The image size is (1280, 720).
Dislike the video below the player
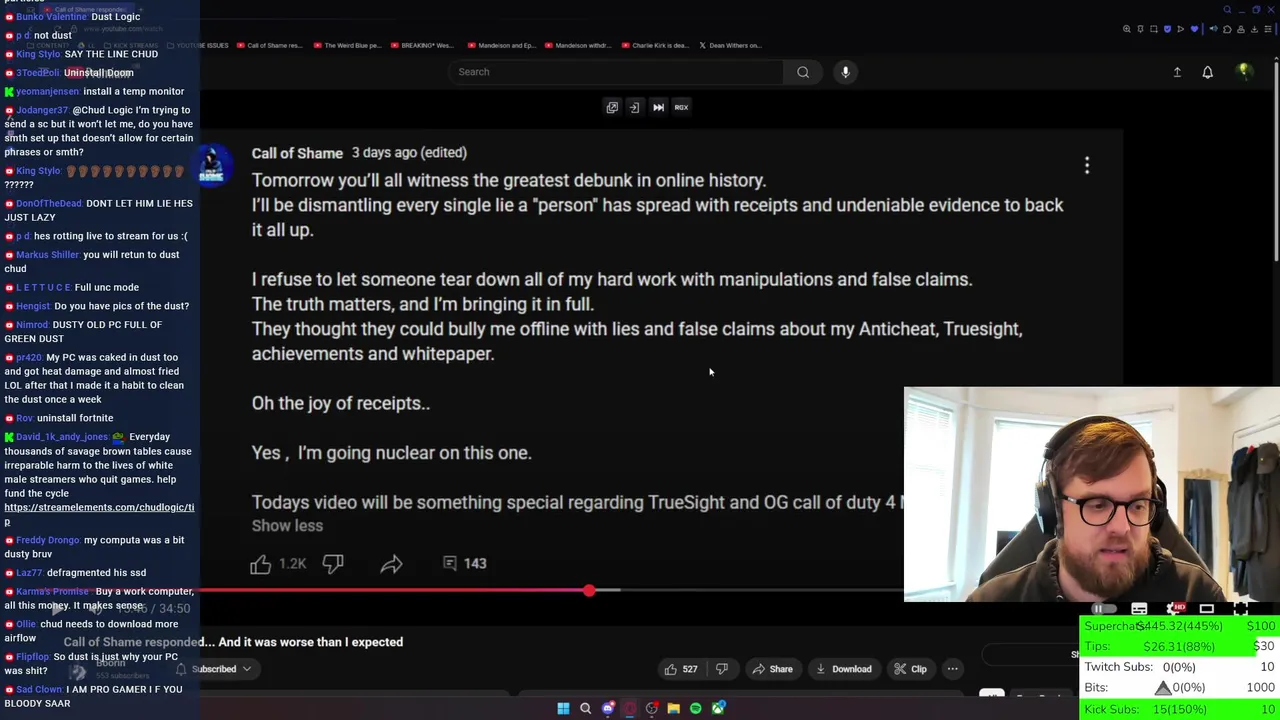pyautogui.click(x=722, y=669)
